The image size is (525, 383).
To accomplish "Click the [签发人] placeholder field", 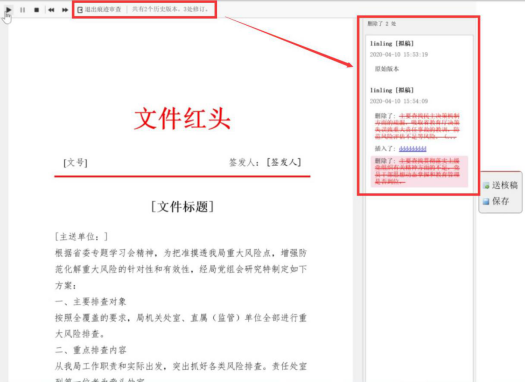I will (x=284, y=162).
